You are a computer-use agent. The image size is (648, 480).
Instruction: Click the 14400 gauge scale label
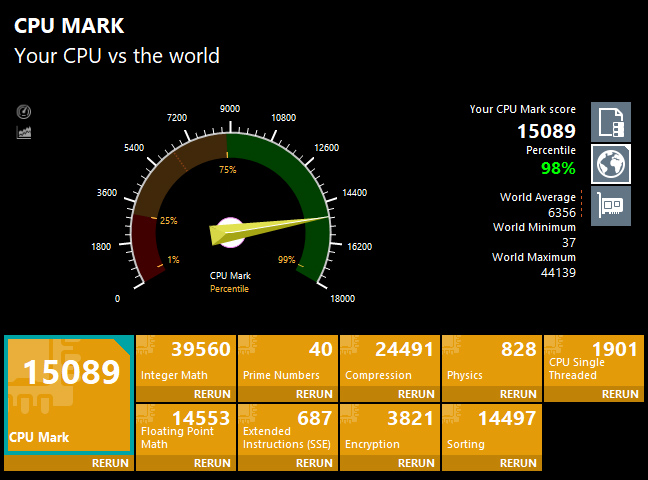coord(355,193)
